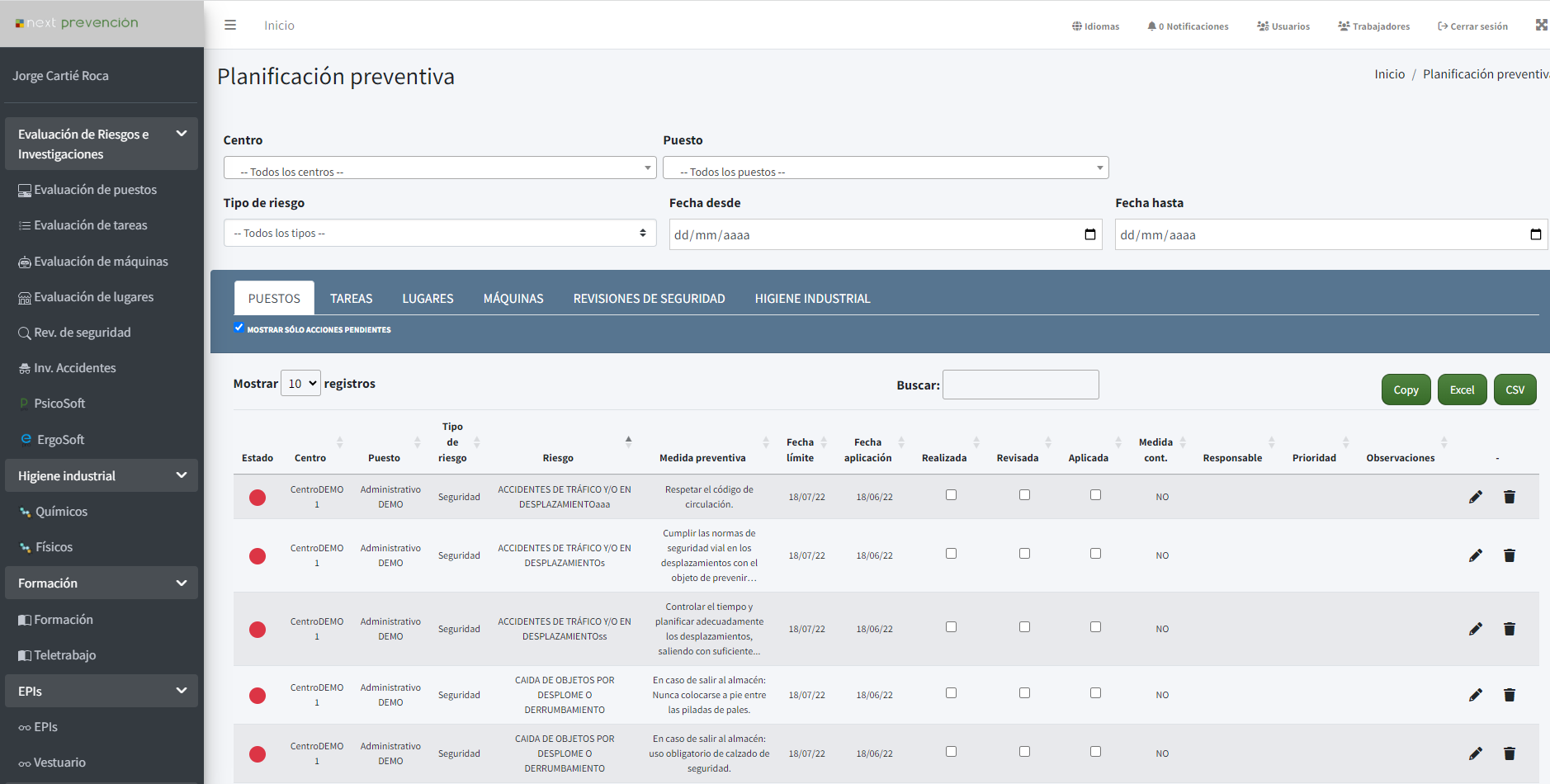Switch to the TAREAS tab

point(352,299)
